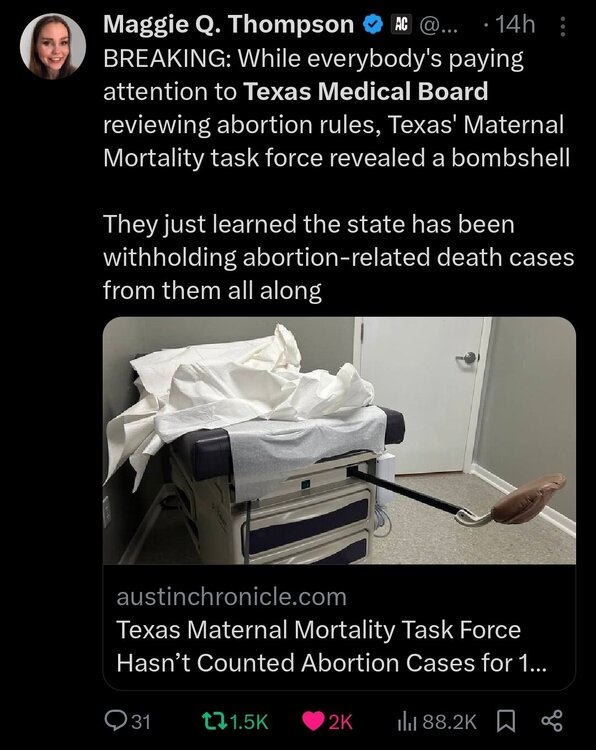The width and height of the screenshot is (596, 750).
Task: Click the 2K likes count
Action: 341,722
